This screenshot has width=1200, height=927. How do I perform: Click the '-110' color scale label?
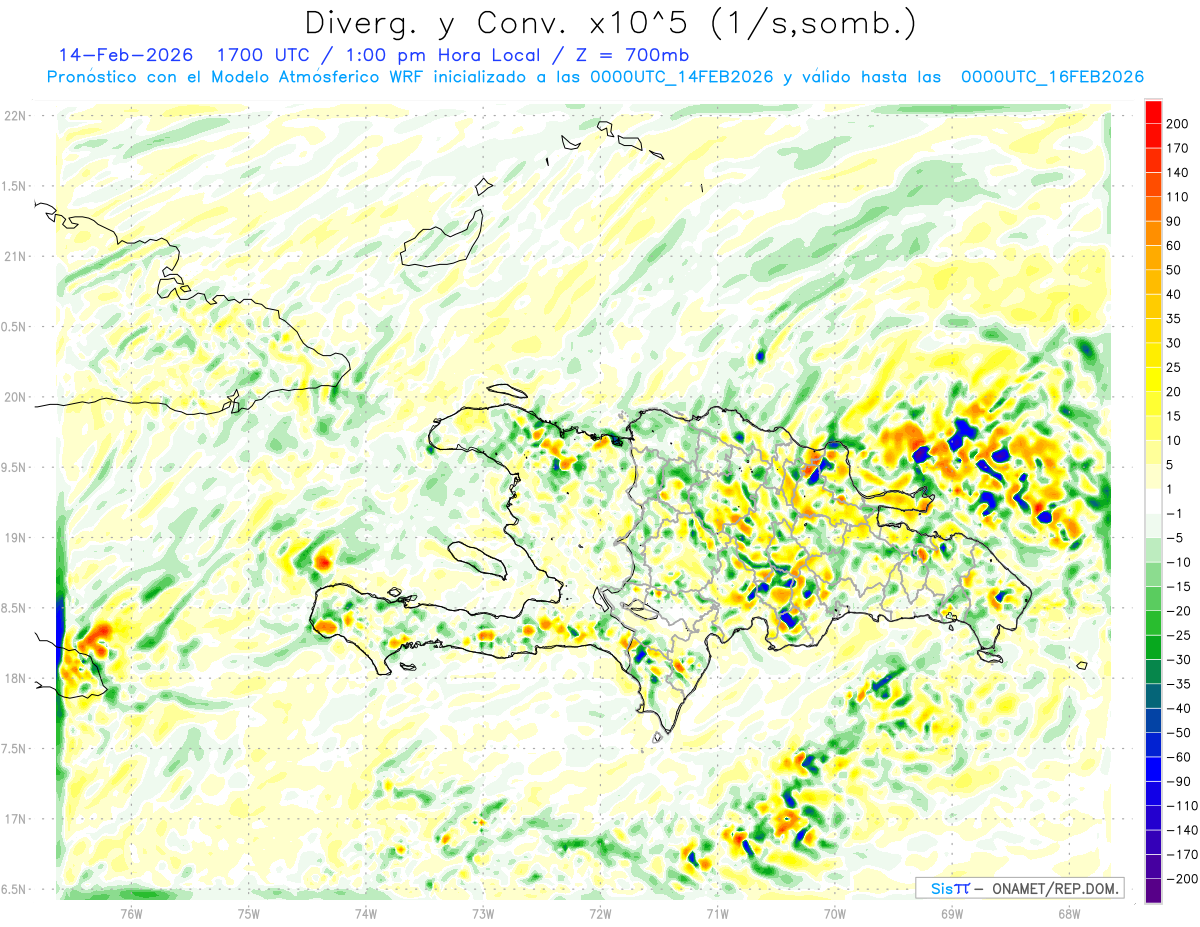point(1181,805)
